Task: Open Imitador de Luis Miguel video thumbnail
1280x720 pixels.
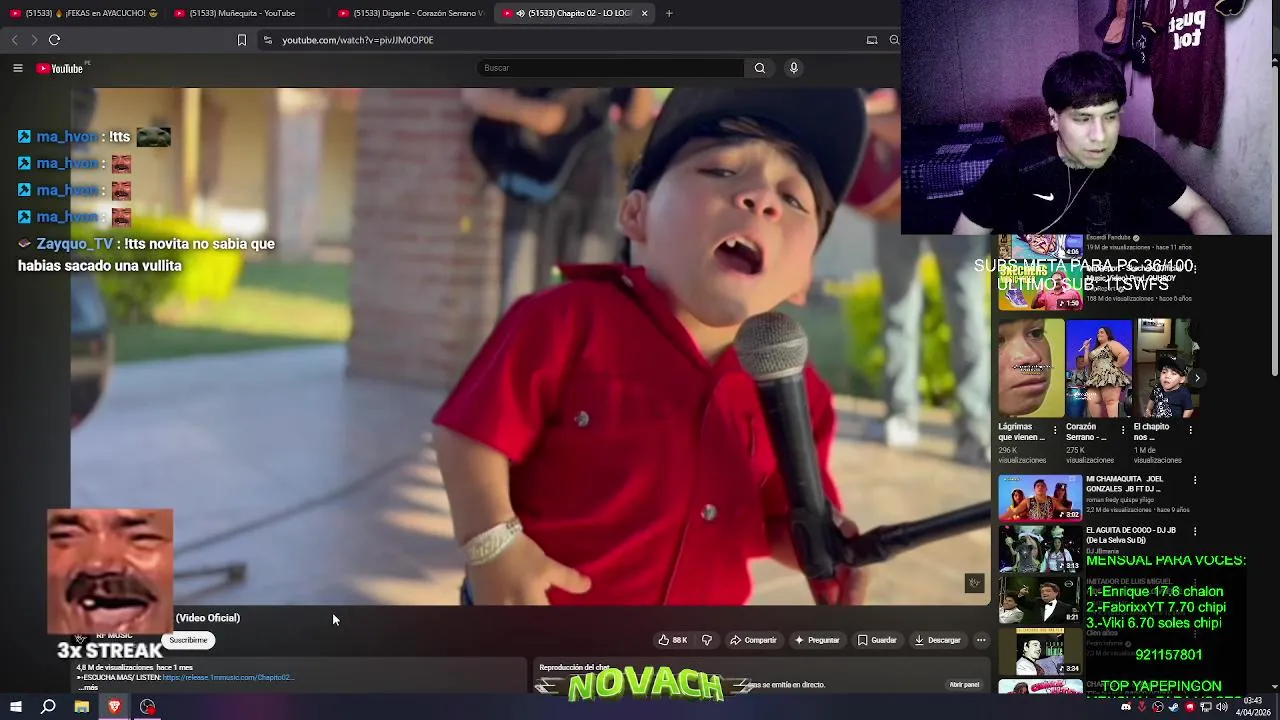Action: click(1040, 599)
